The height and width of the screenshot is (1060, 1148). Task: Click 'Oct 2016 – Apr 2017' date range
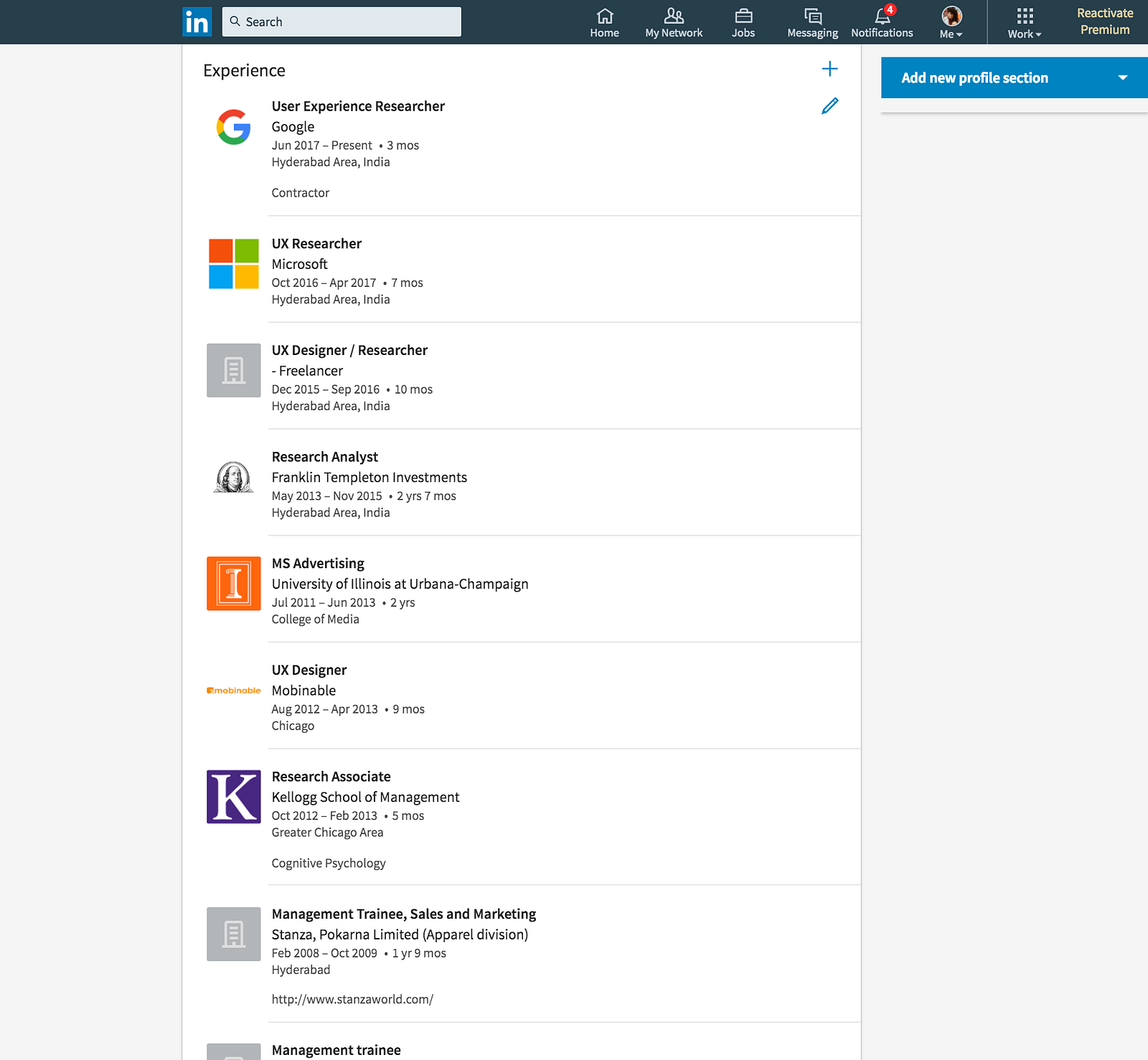(x=324, y=283)
